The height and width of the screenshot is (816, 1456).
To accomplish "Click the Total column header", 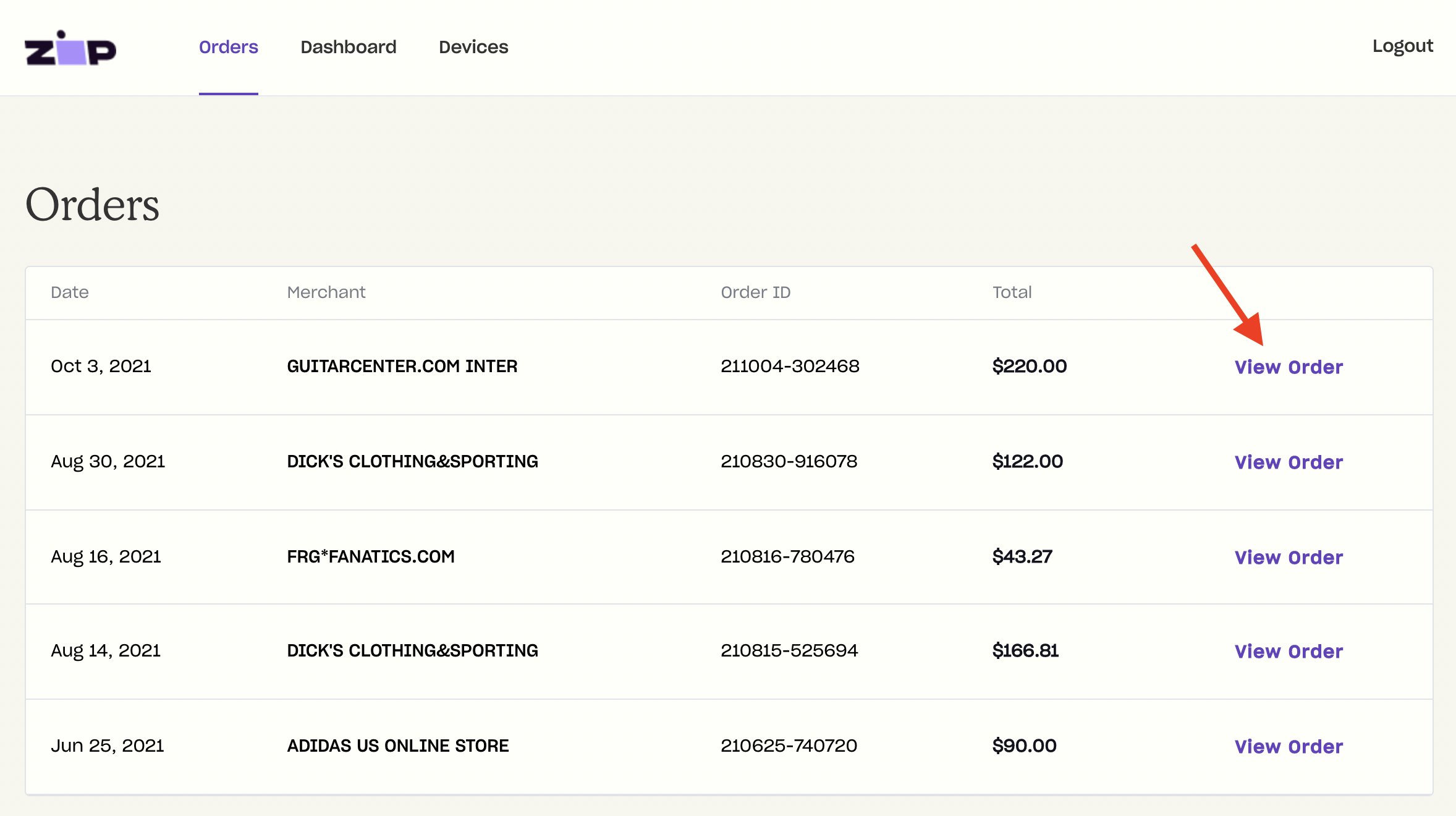I will tap(1012, 292).
